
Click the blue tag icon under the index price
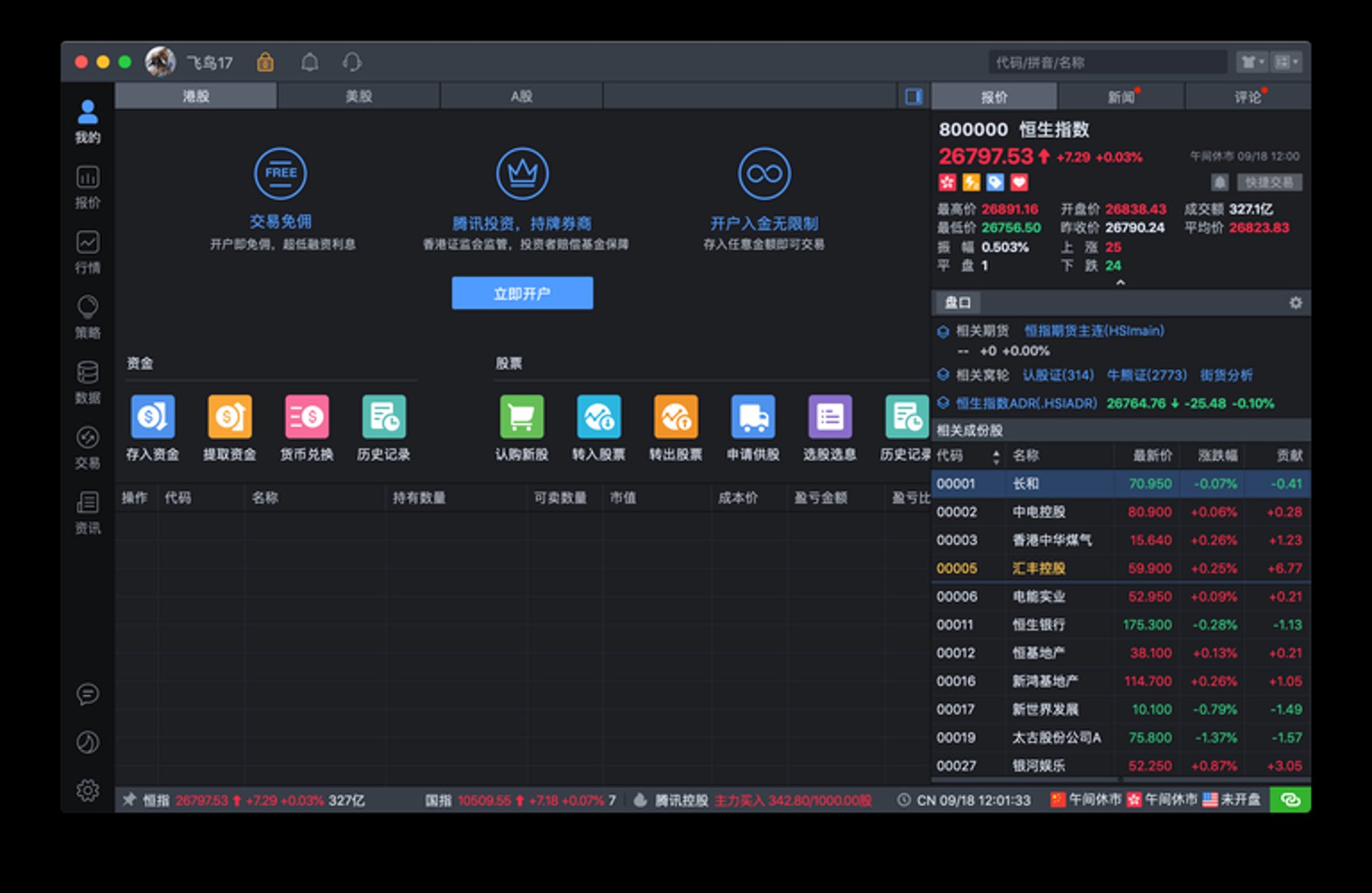pyautogui.click(x=995, y=182)
